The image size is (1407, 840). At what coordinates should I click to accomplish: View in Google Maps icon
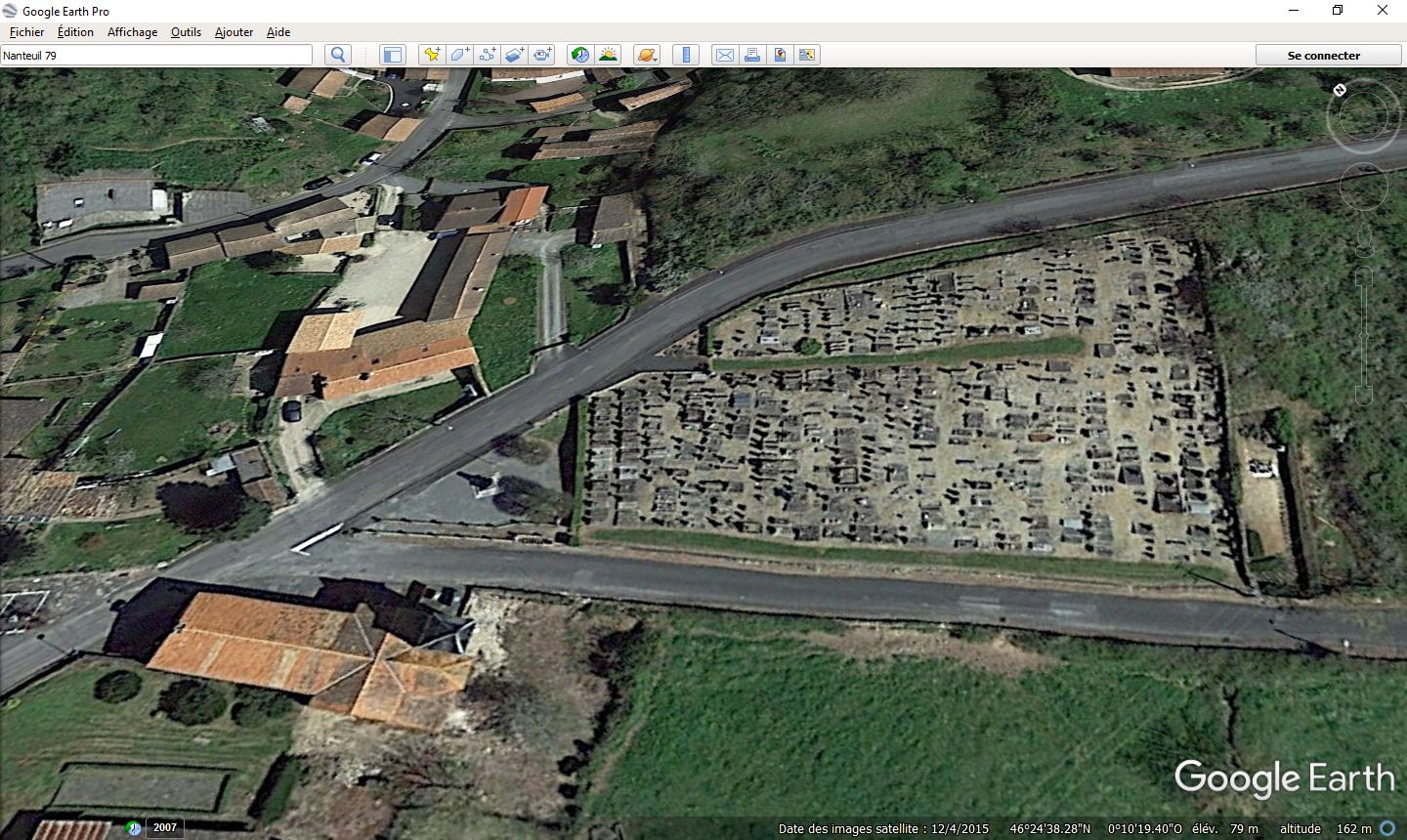807,55
